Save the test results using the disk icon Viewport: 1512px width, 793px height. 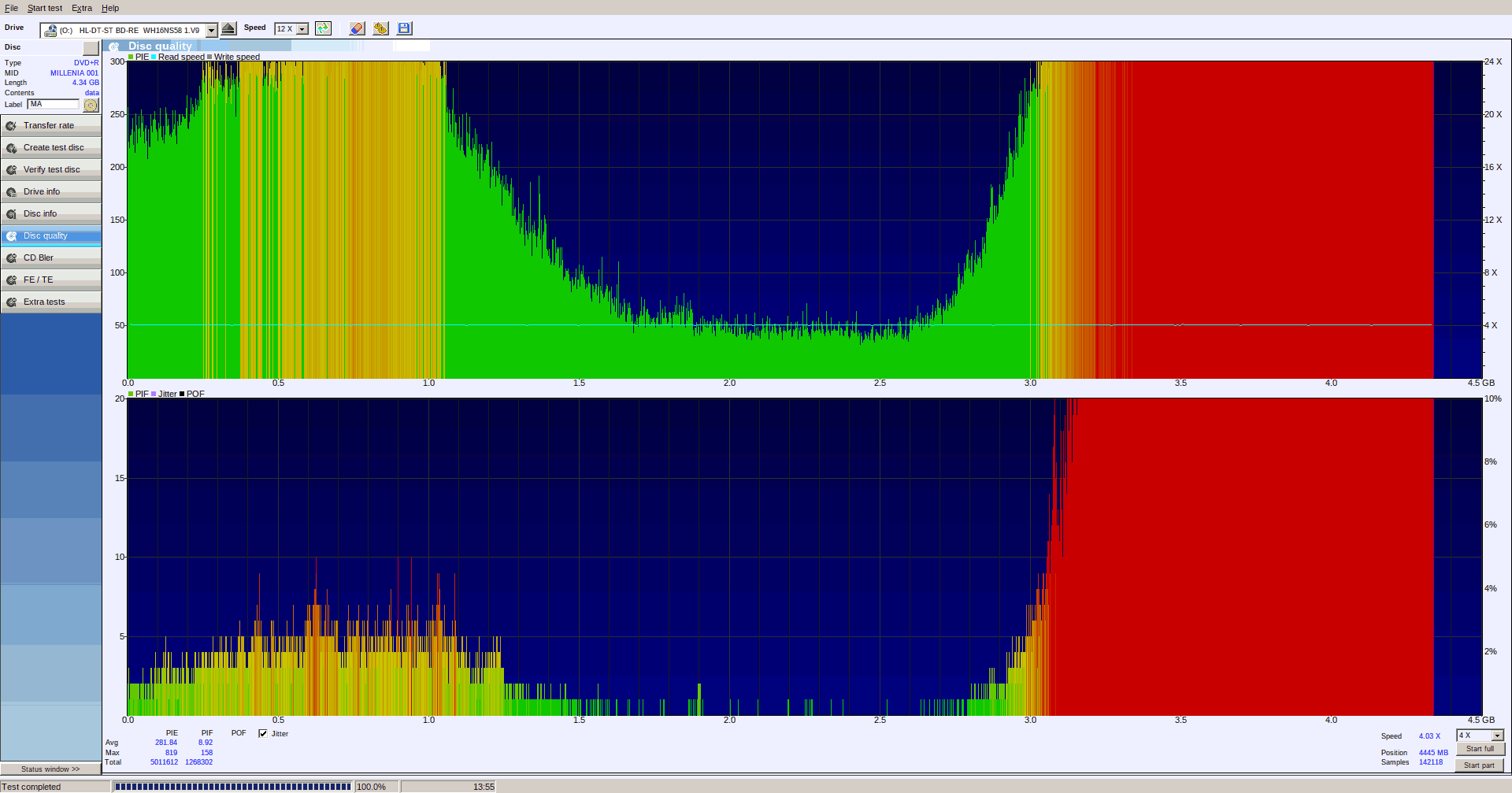(x=404, y=28)
